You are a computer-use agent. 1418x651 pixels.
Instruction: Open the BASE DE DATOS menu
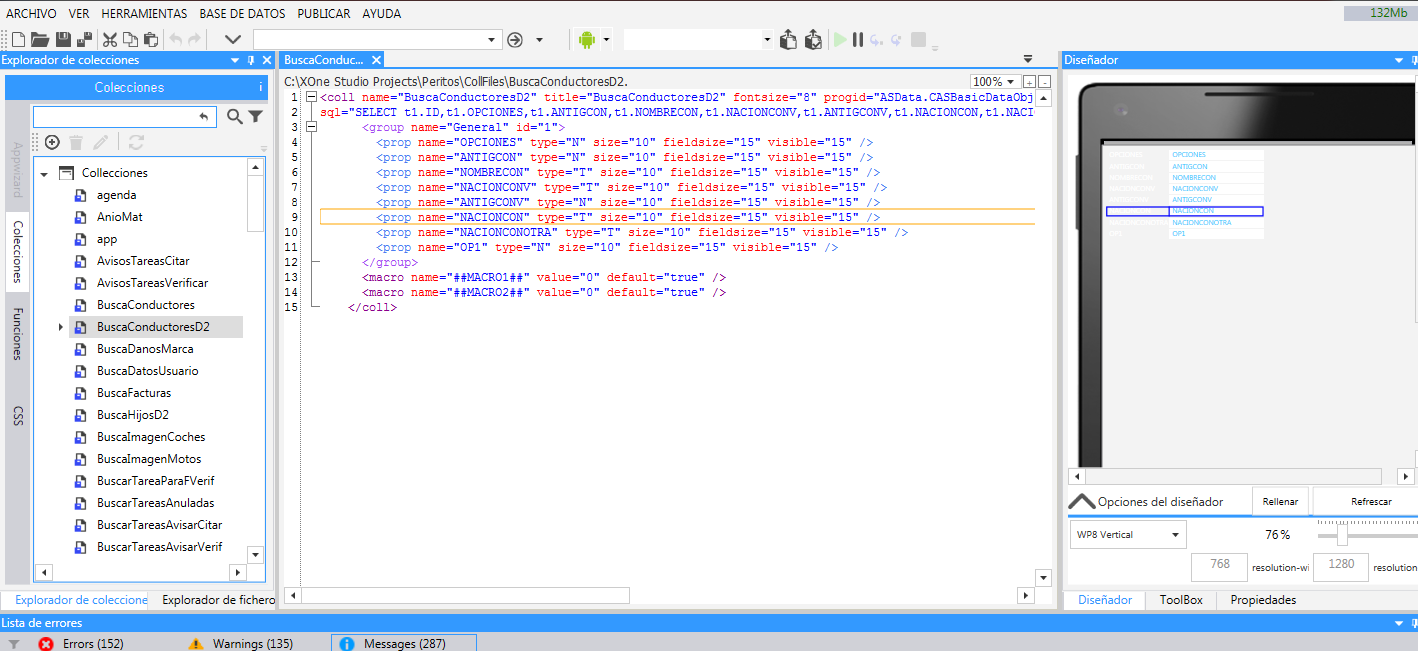242,14
